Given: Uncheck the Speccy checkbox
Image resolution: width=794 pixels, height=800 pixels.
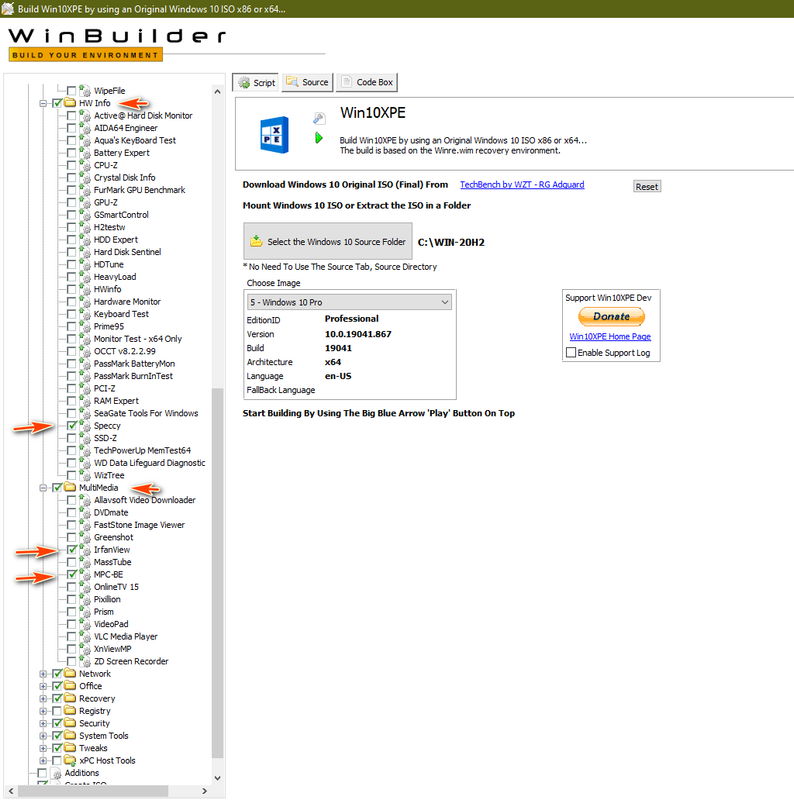Looking at the screenshot, I should pyautogui.click(x=71, y=426).
